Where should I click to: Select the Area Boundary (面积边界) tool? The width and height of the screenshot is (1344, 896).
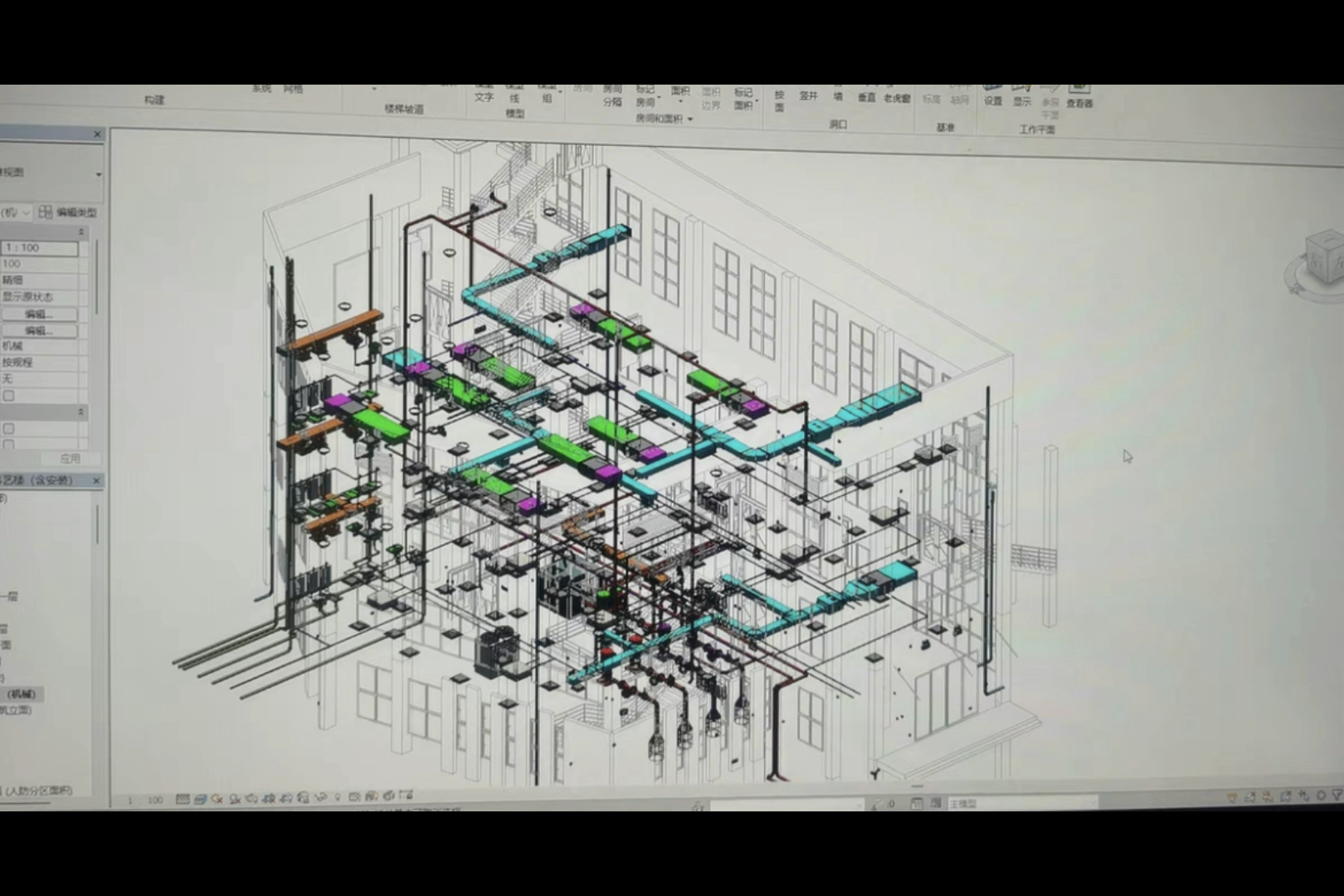(x=711, y=98)
